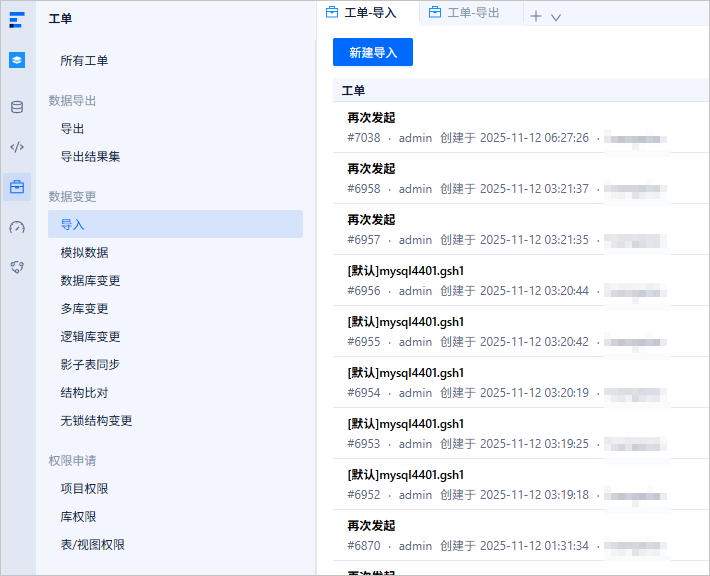Open 影子表同步 menu item
Image resolution: width=710 pixels, height=576 pixels.
click(x=90, y=365)
